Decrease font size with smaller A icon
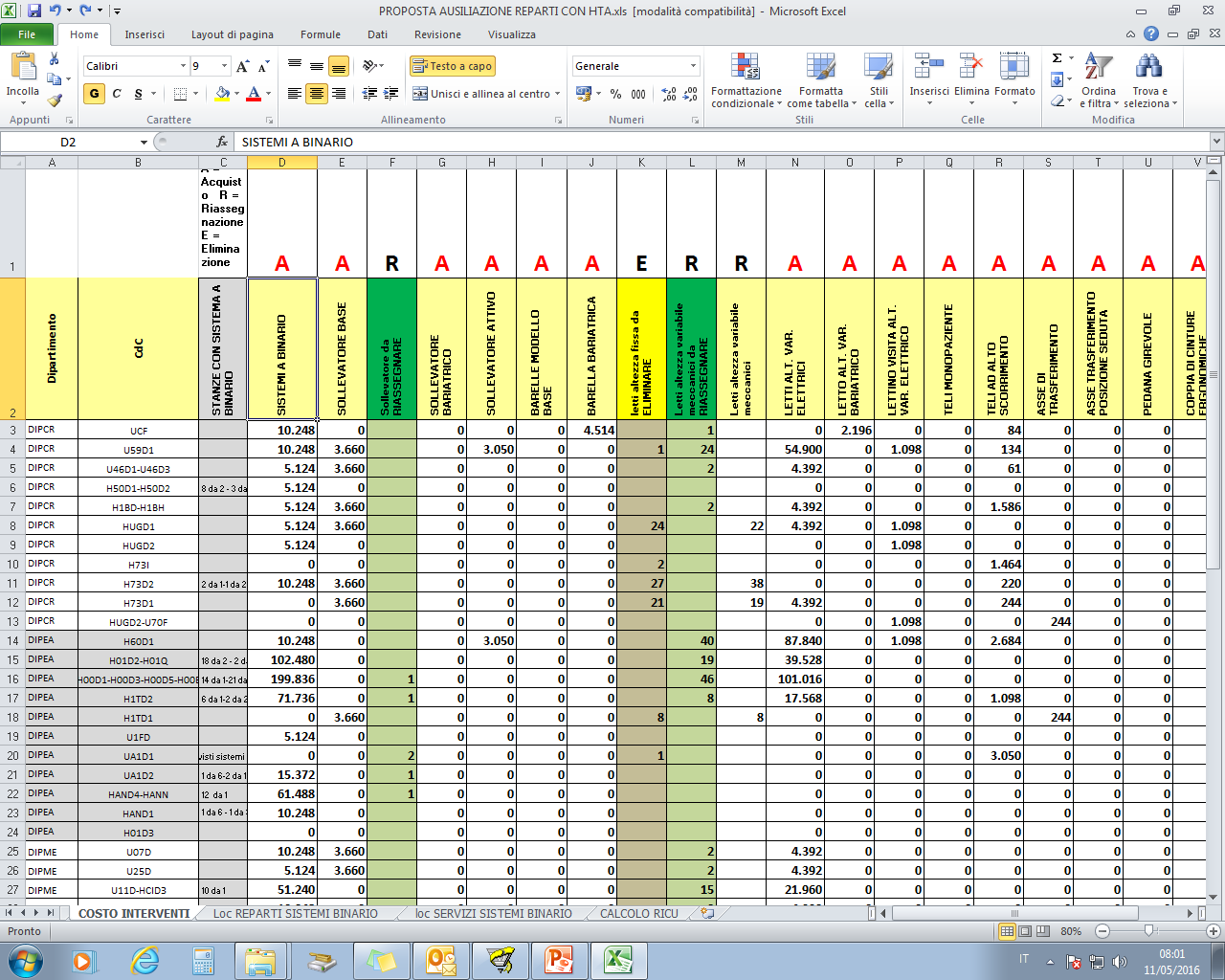This screenshot has height=980, width=1225. pos(263,66)
